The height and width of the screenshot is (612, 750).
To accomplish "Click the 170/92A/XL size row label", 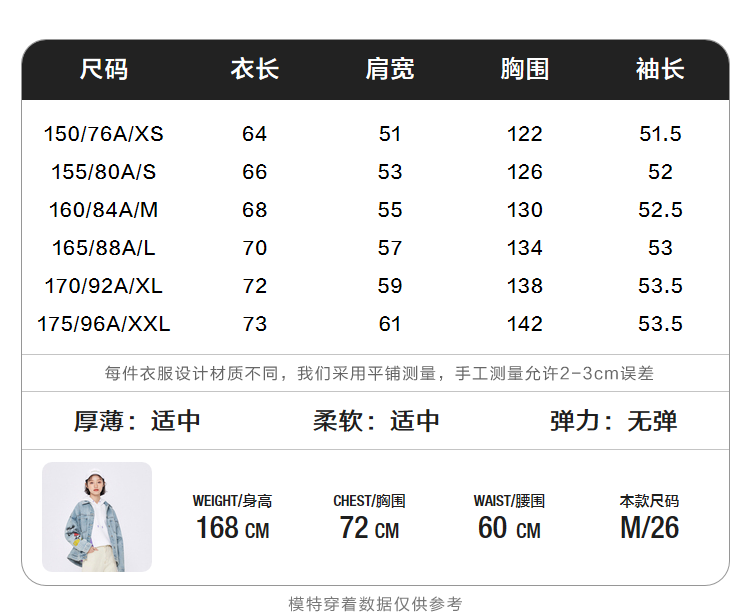I will pos(104,286).
